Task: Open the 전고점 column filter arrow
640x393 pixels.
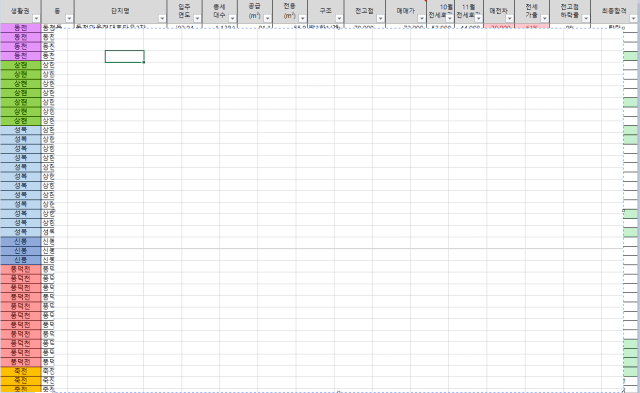Action: tap(380, 18)
